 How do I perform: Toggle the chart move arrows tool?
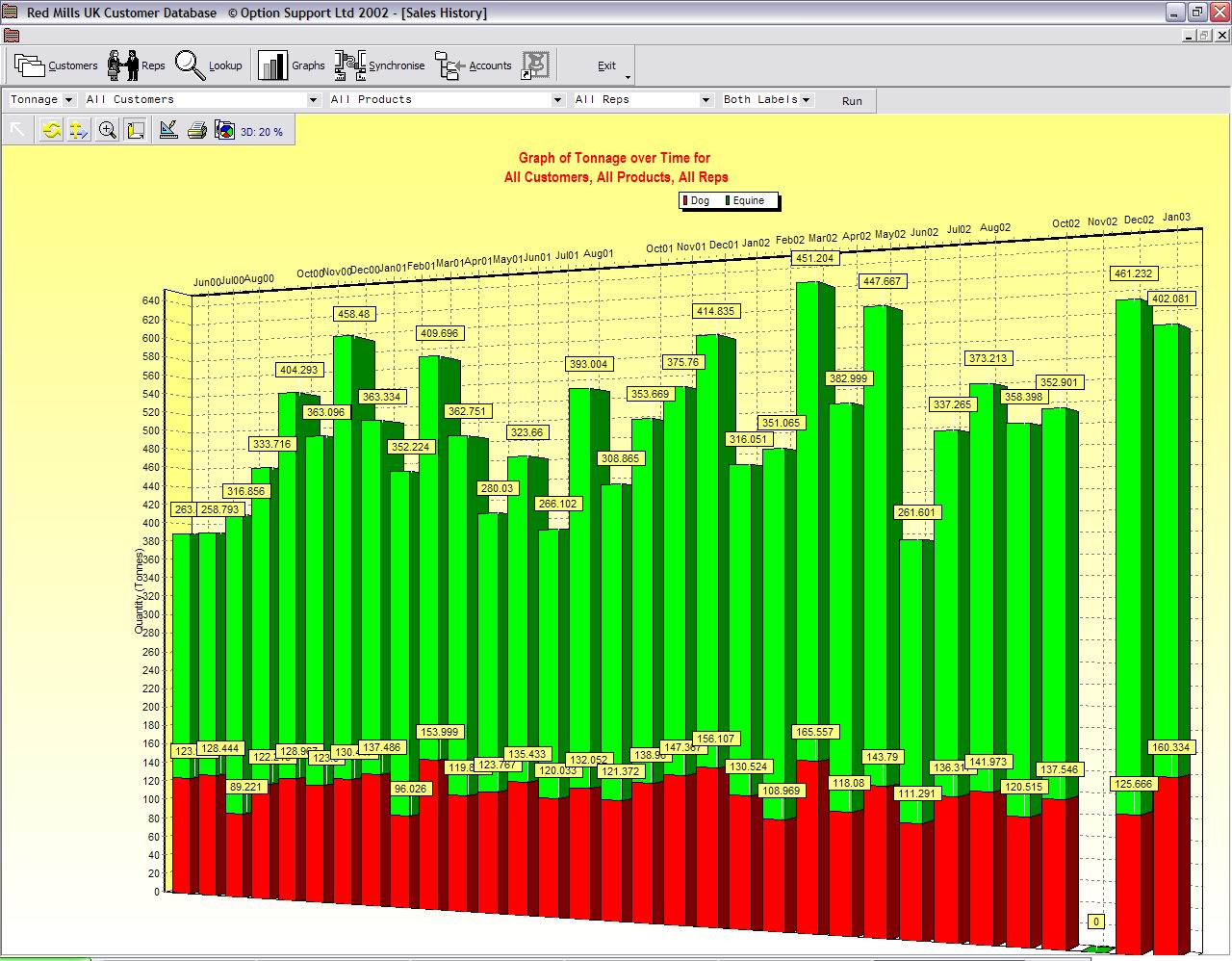(79, 131)
